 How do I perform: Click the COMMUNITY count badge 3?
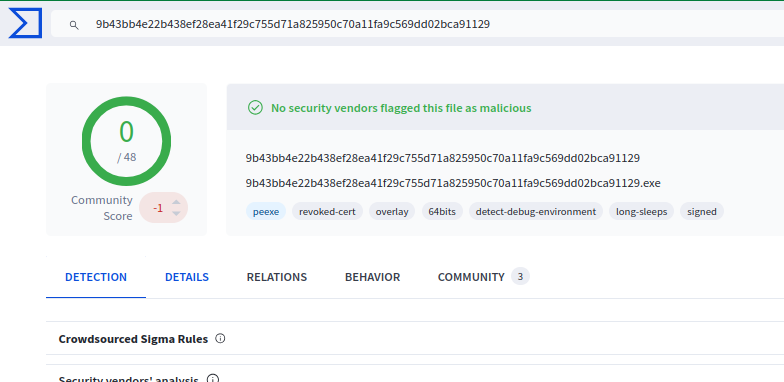point(520,276)
